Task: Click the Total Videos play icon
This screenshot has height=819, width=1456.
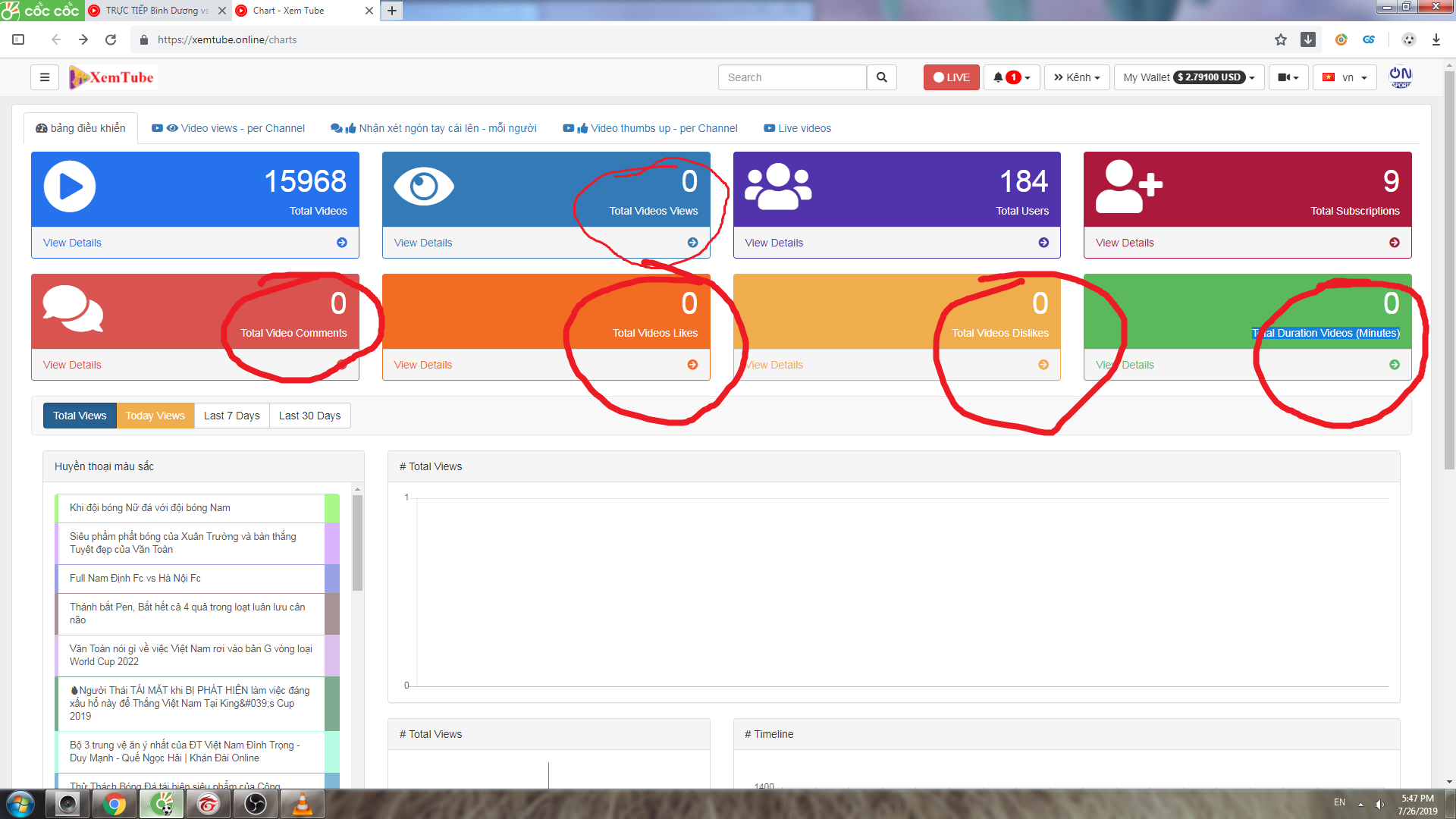Action: pos(70,187)
